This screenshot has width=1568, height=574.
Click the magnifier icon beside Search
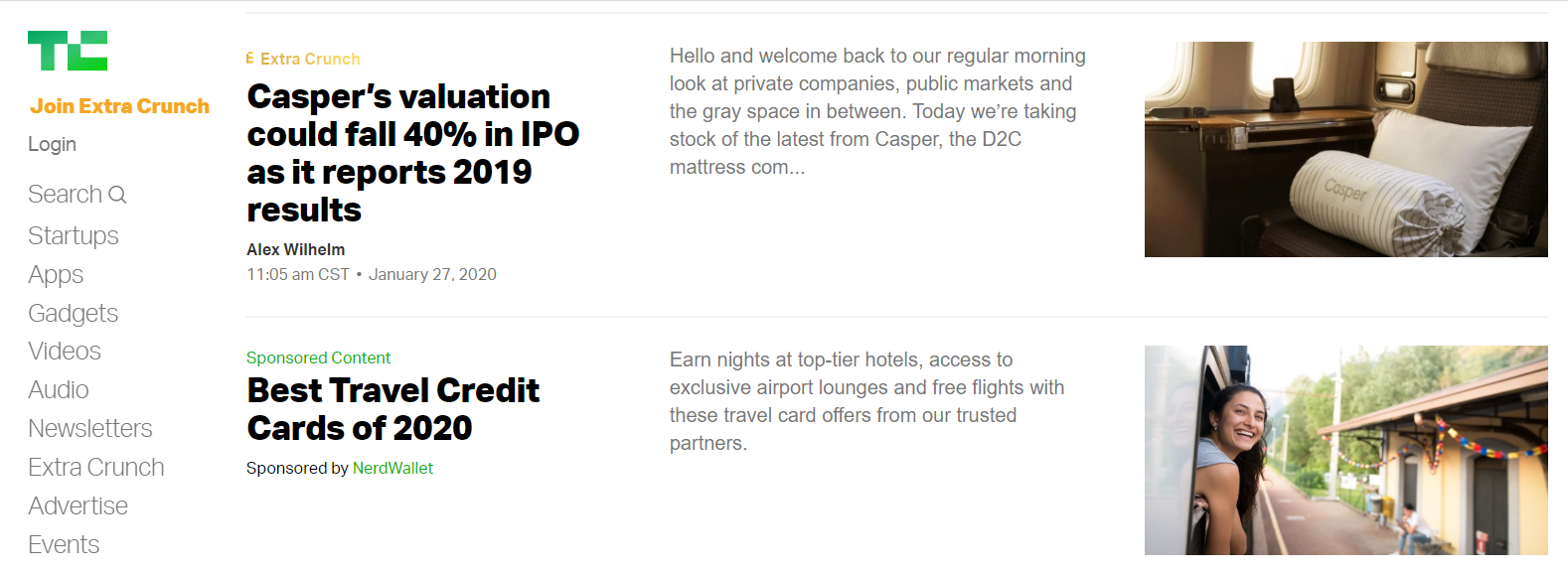point(117,195)
